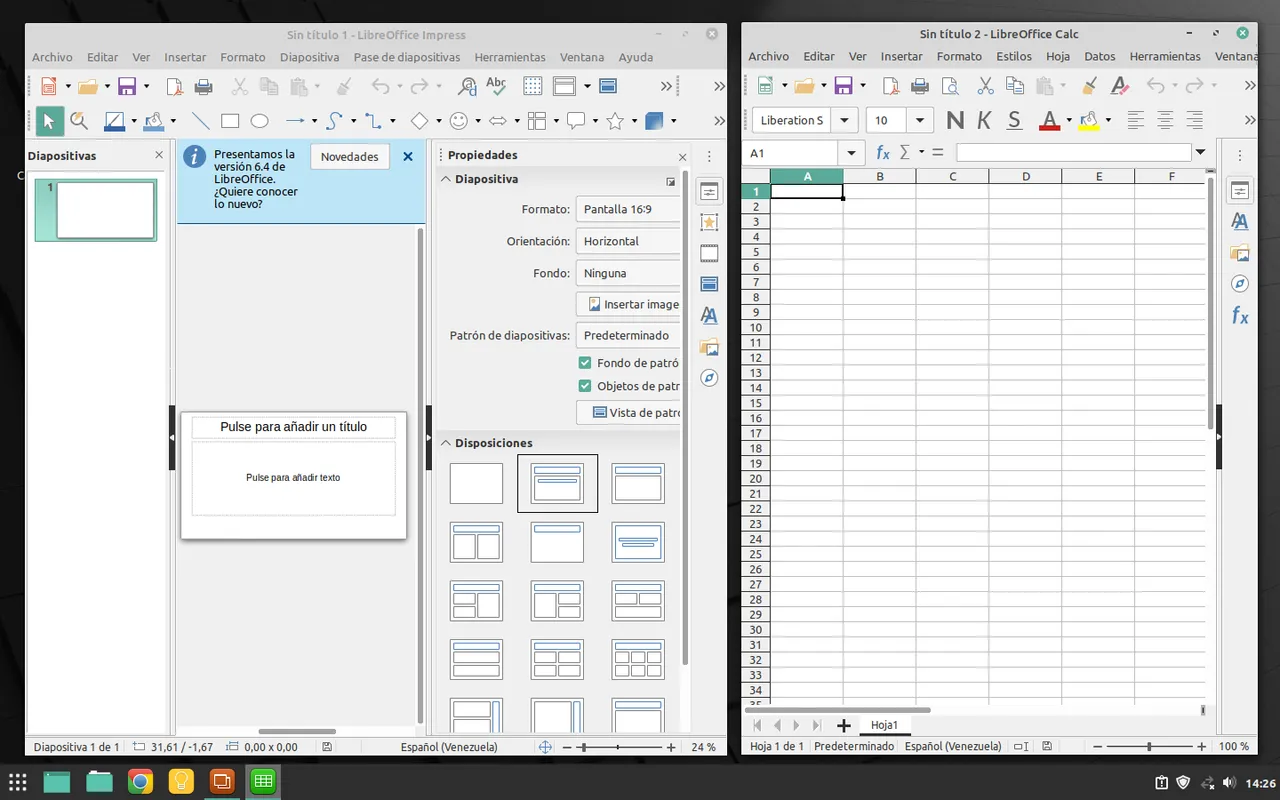The height and width of the screenshot is (800, 1280).
Task: Open the Formato dropdown showing Pantalla 16:9
Action: tap(628, 210)
